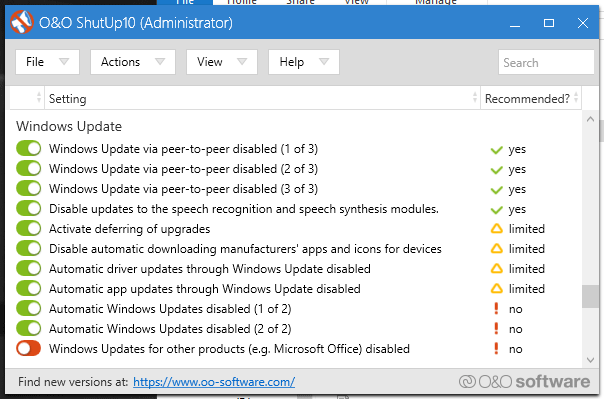Click the green checkmark for speech recognition updates
The height and width of the screenshot is (399, 604).
click(x=497, y=210)
